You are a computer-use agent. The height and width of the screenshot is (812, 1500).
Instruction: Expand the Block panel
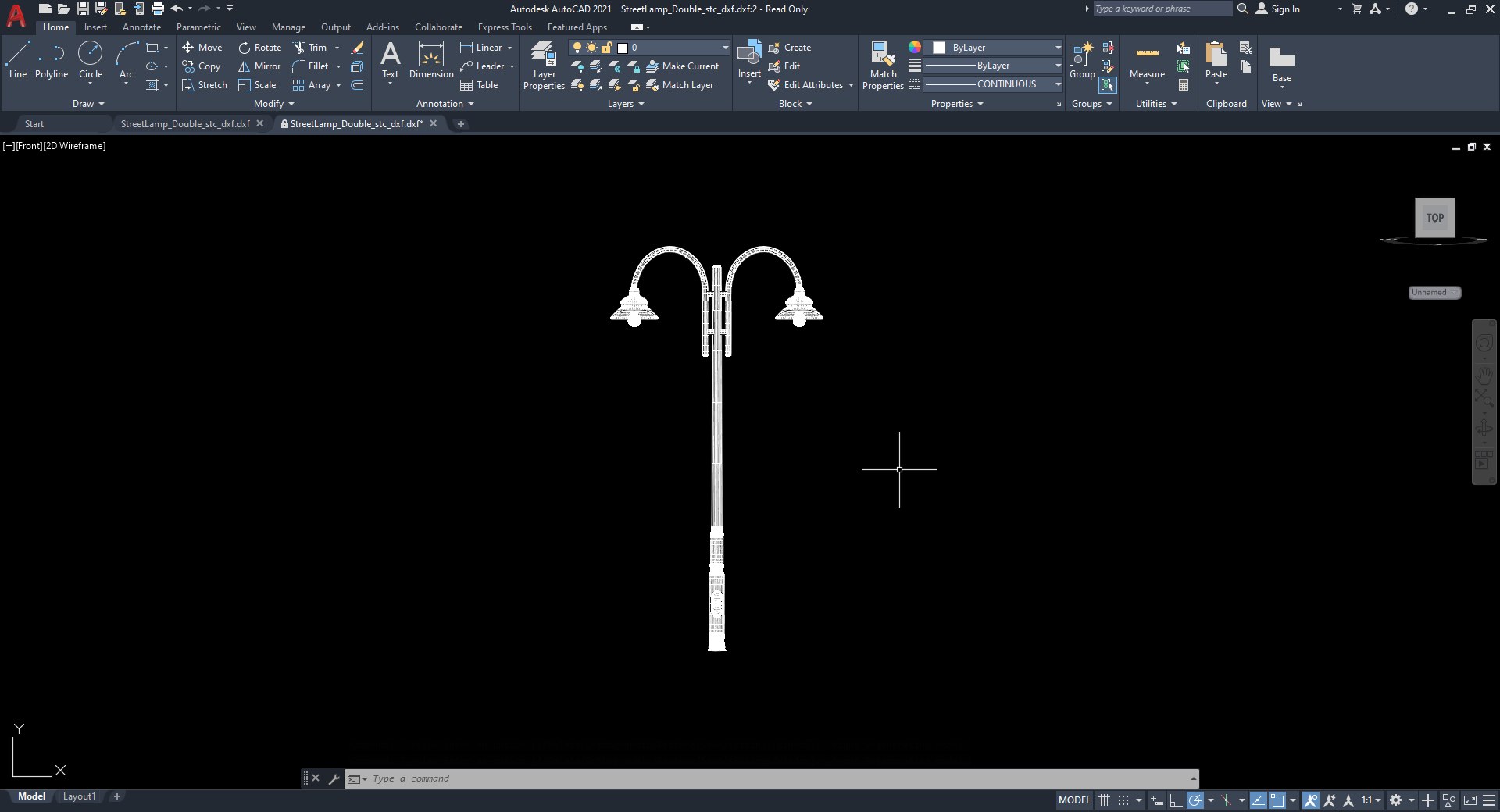(795, 104)
